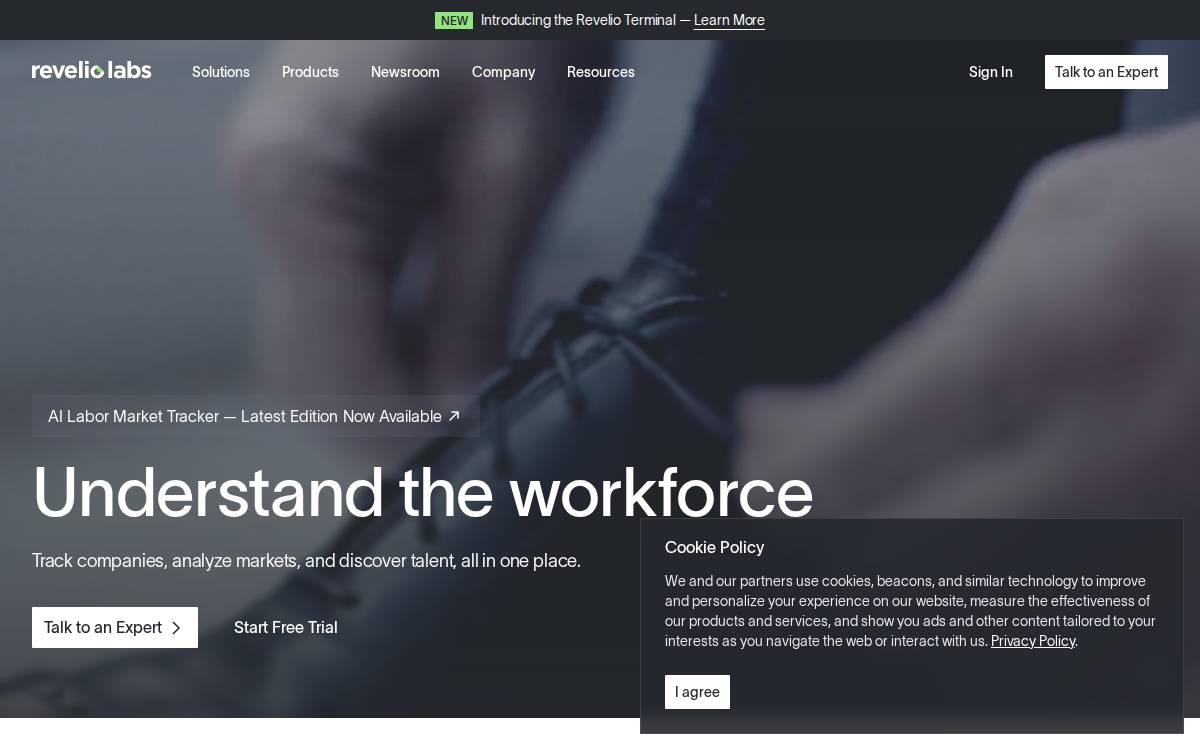1200x750 pixels.
Task: Click the arrow icon on AI Labor Market Tracker banner
Action: pyautogui.click(x=454, y=416)
